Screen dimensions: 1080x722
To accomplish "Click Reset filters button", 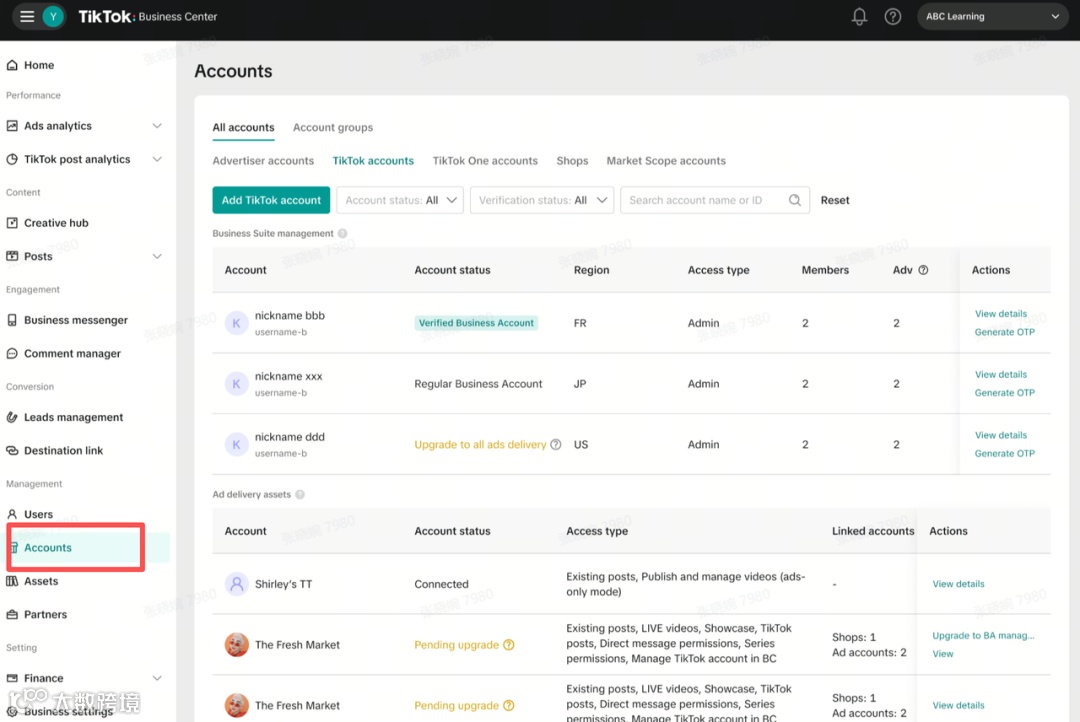I will point(835,200).
